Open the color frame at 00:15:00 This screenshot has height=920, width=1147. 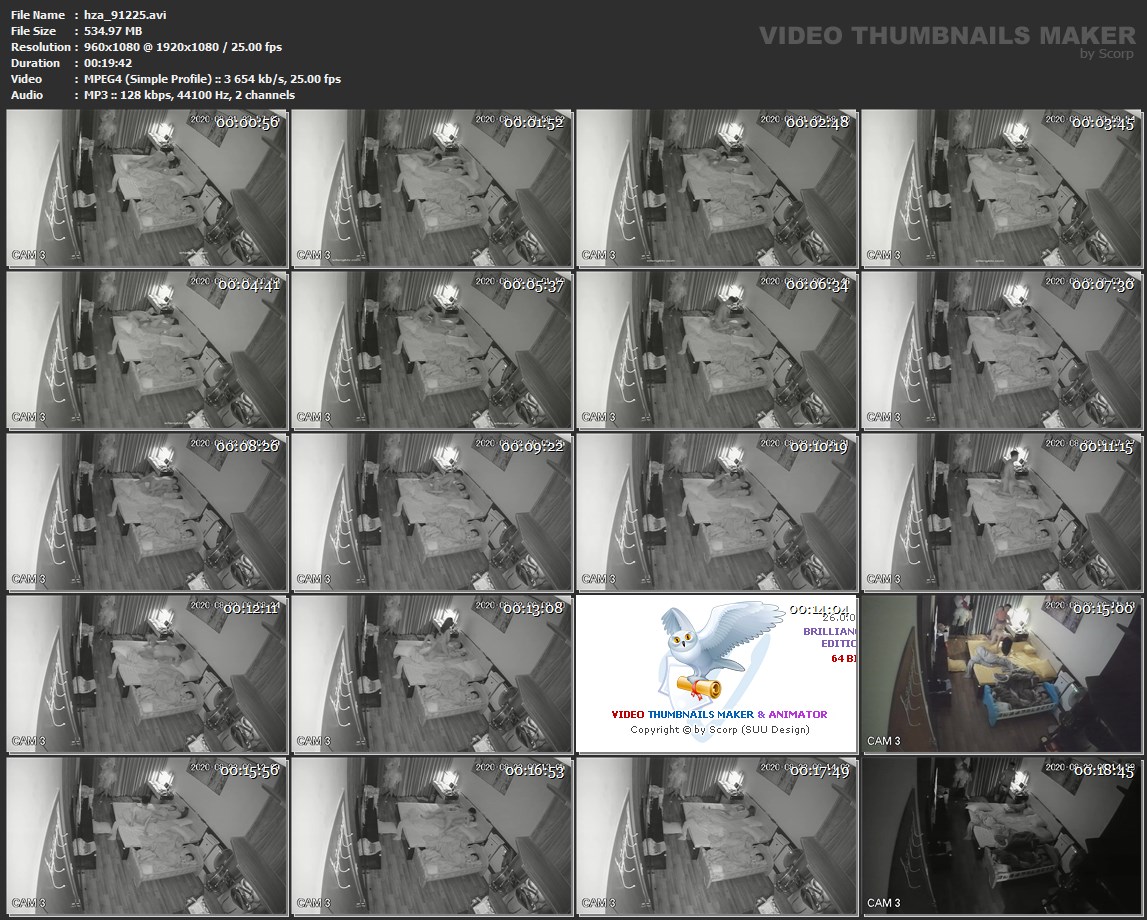click(1001, 674)
